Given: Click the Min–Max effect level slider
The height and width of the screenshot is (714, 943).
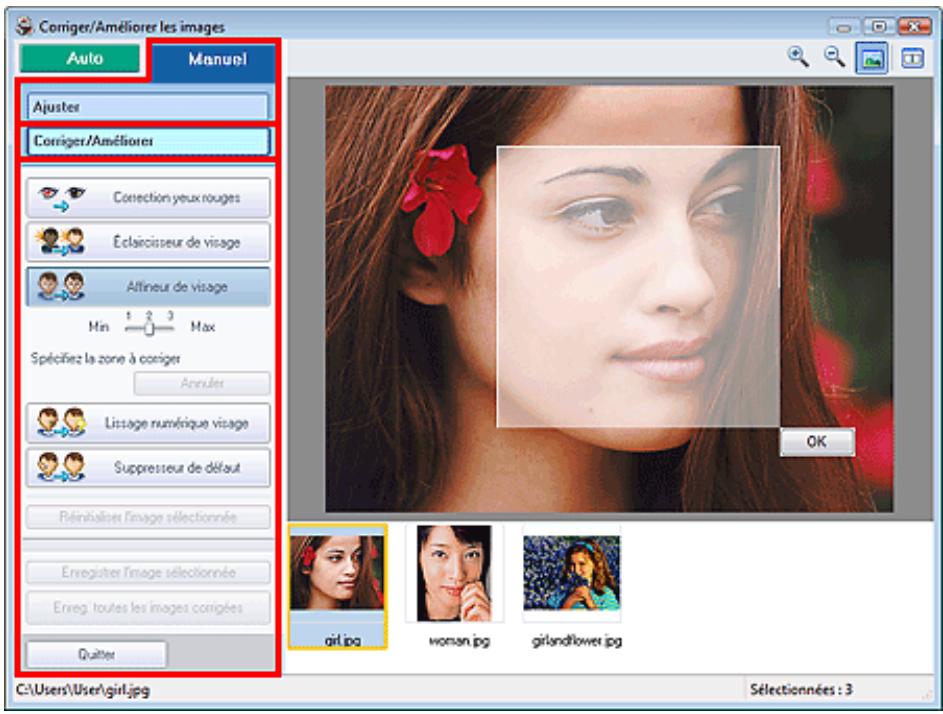Looking at the screenshot, I should tap(149, 328).
